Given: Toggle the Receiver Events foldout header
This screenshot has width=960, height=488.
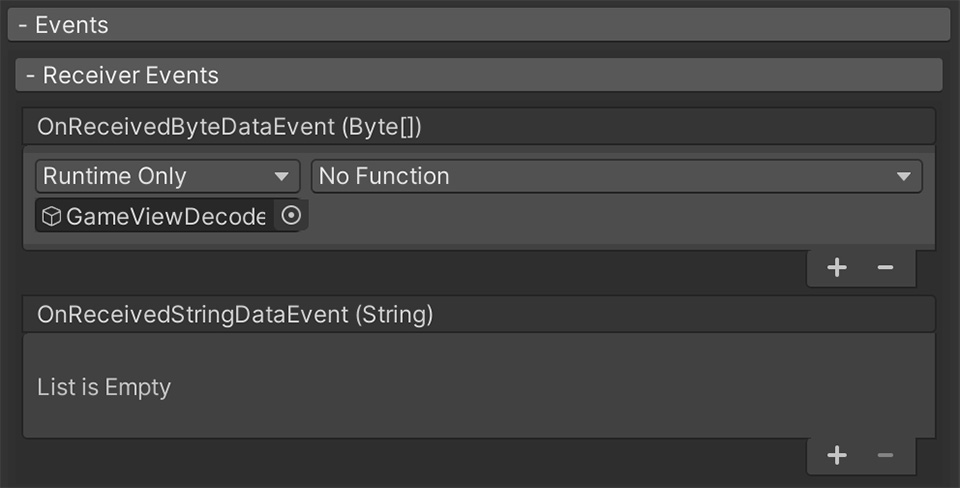Looking at the screenshot, I should click(479, 75).
